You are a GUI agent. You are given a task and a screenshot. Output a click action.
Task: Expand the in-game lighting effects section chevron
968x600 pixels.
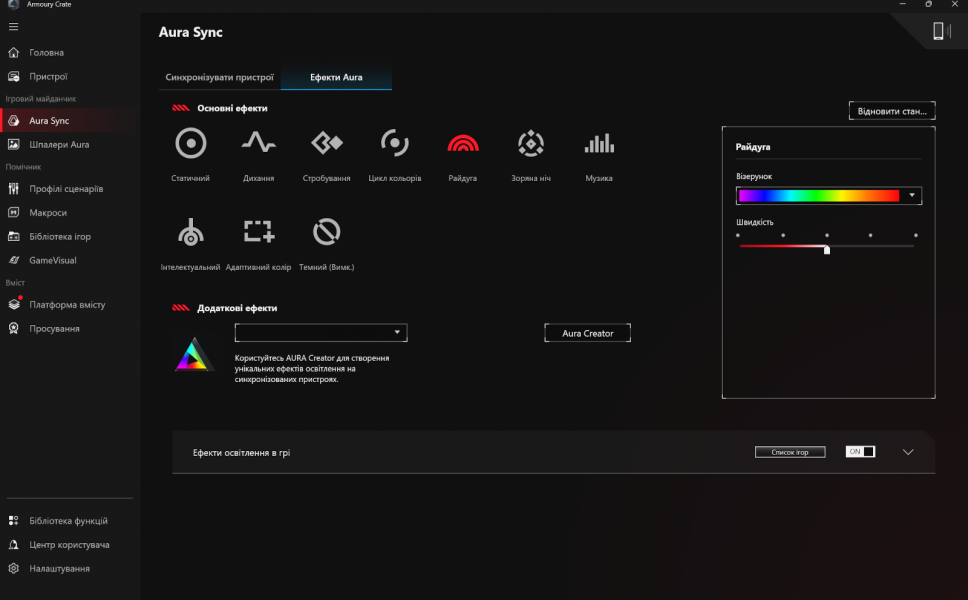tap(908, 452)
